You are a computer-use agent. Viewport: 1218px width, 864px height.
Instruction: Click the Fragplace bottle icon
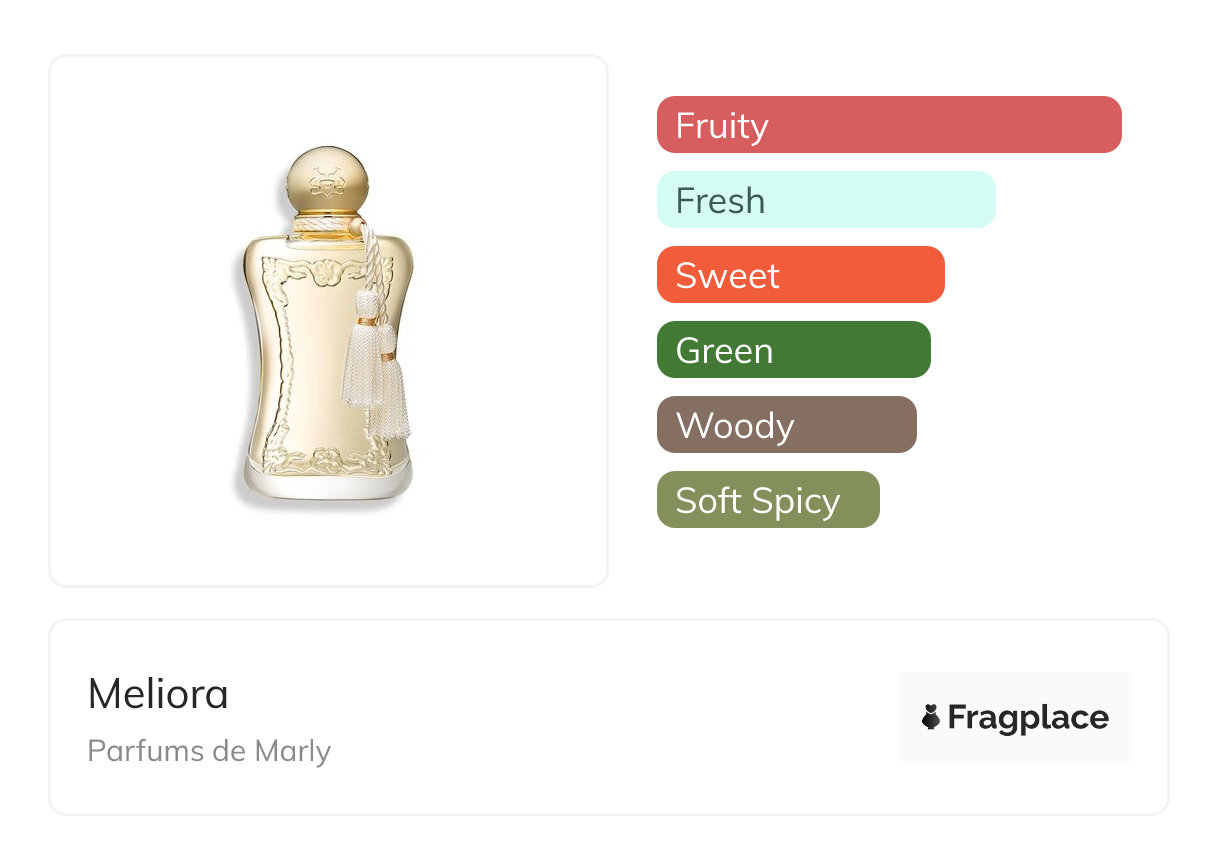pyautogui.click(x=931, y=717)
